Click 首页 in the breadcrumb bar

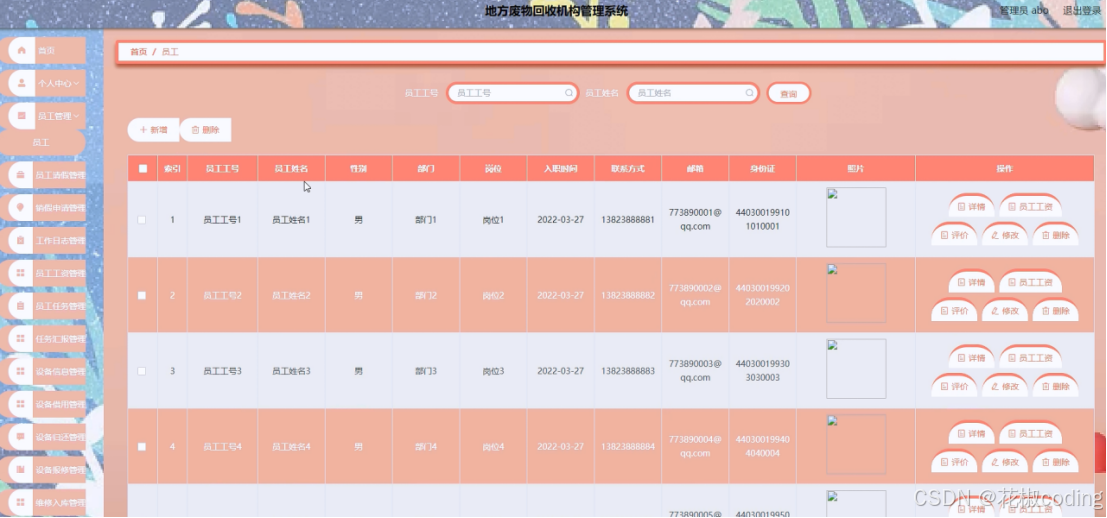tap(138, 52)
